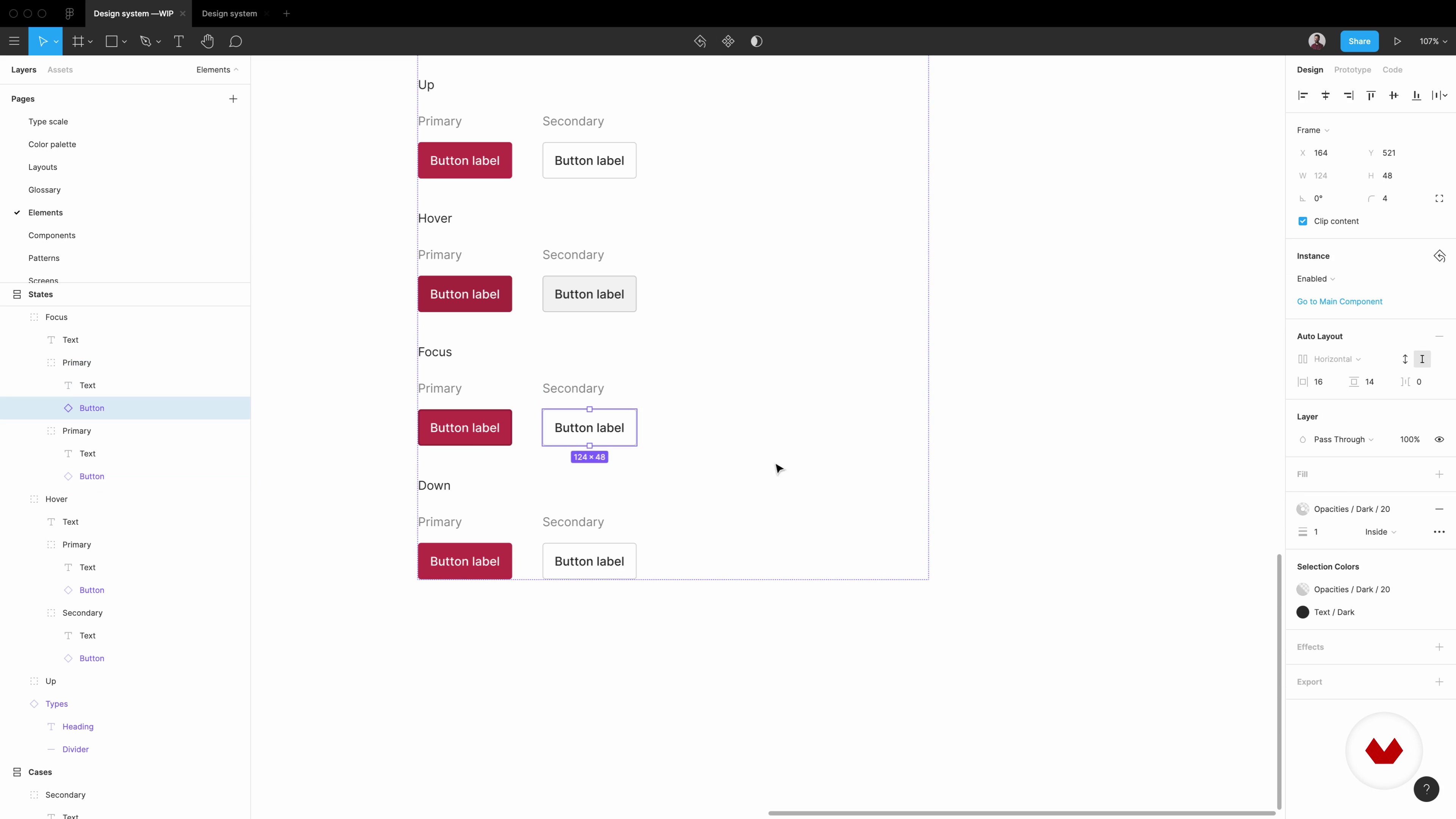Viewport: 1456px width, 819px height.
Task: Align selection left
Action: pyautogui.click(x=1303, y=96)
